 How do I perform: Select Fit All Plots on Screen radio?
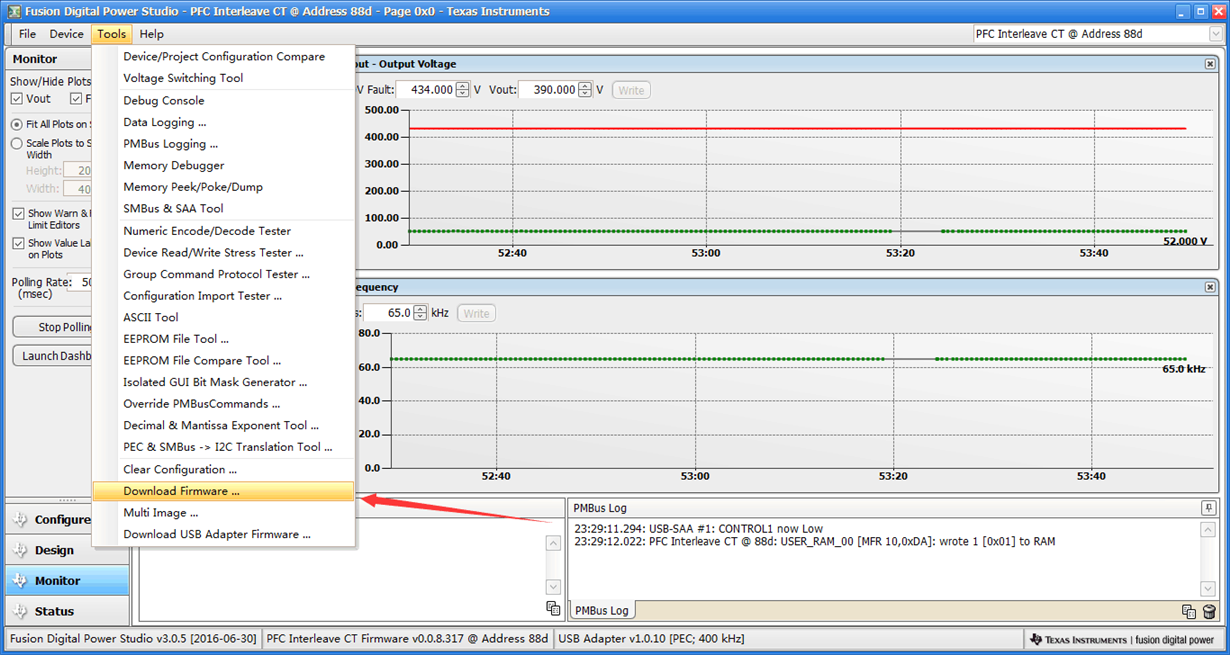tap(17, 125)
